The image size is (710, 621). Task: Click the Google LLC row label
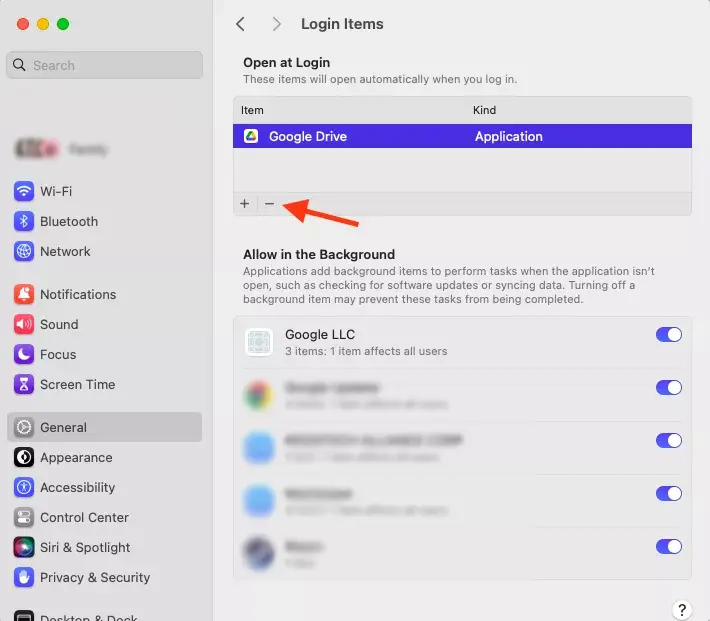320,334
